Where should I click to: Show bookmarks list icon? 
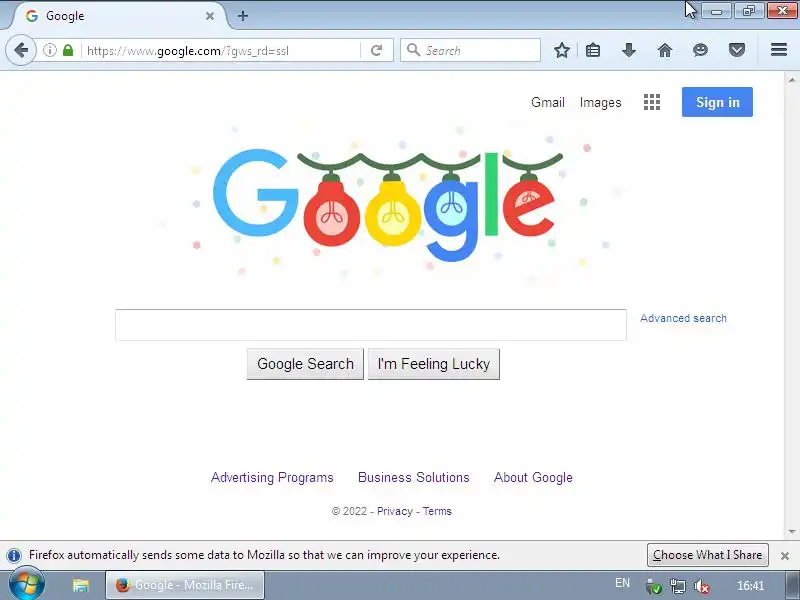coord(593,50)
